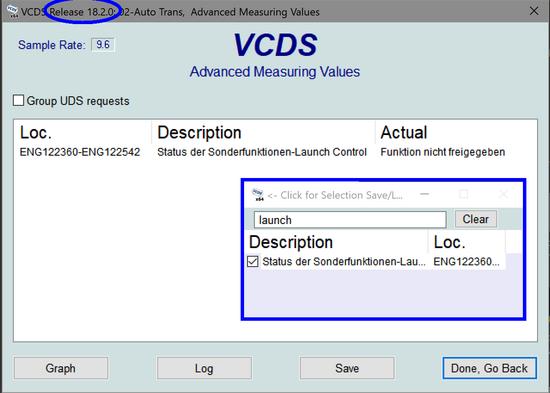Minimize the selection popup window
This screenshot has height=393, width=550.
tap(424, 194)
